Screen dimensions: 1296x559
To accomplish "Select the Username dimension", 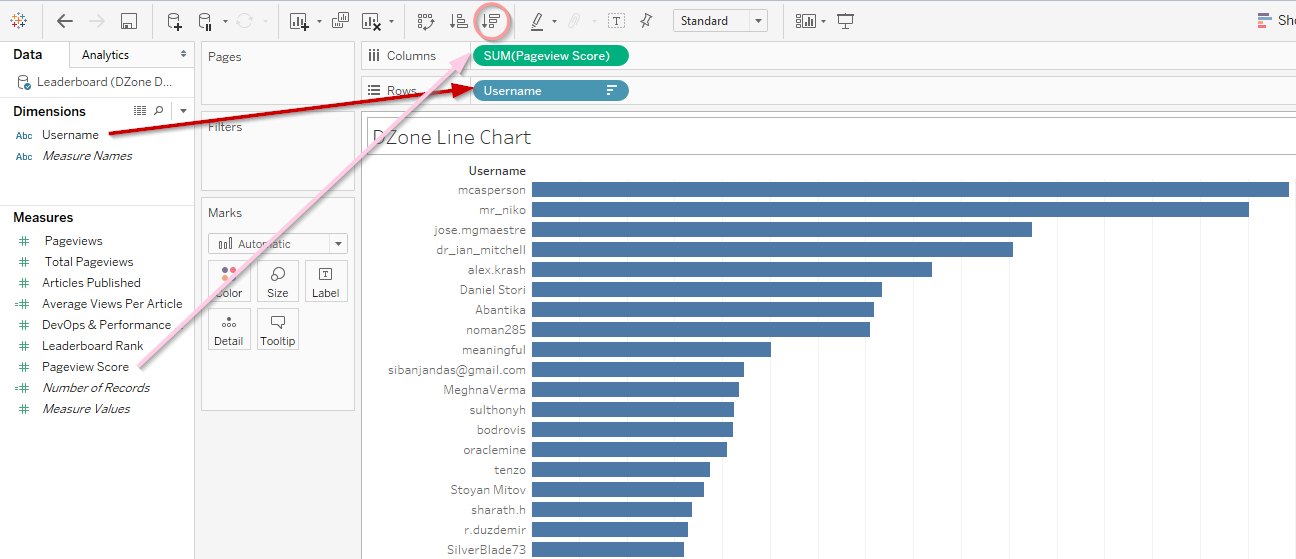I will click(x=70, y=135).
